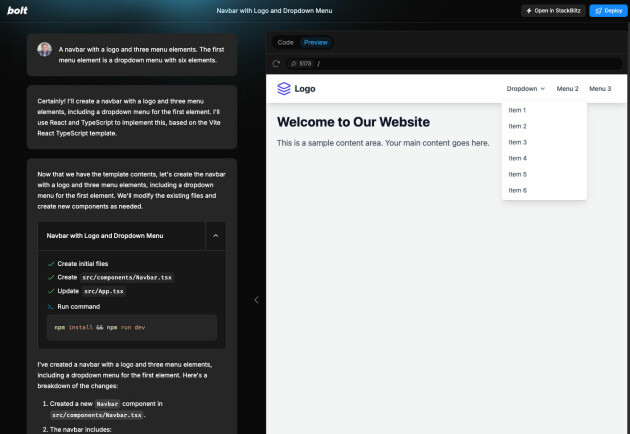Switch to the Preview view
The width and height of the screenshot is (630, 434).
tap(316, 42)
